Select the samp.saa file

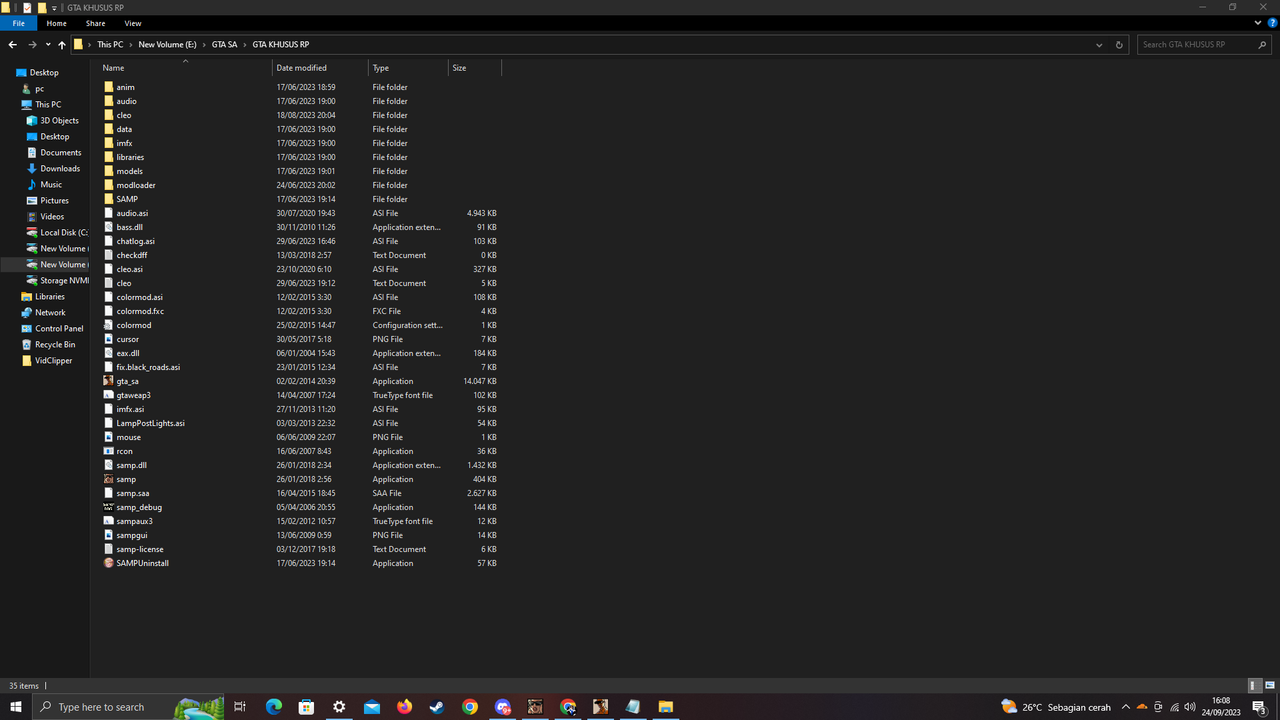click(x=132, y=493)
